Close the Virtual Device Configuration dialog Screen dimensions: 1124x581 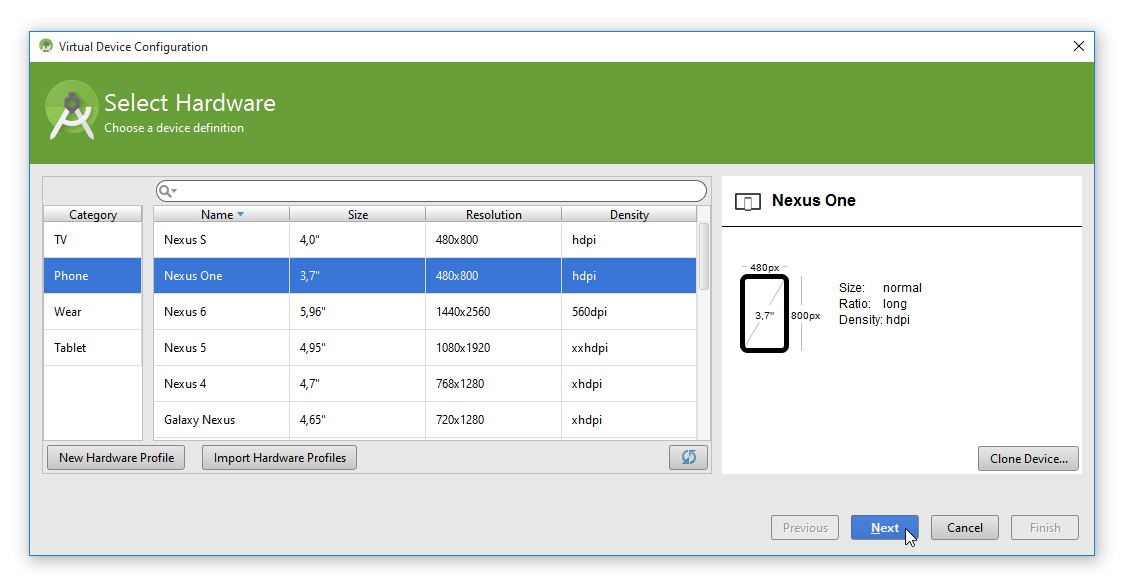[x=1078, y=47]
